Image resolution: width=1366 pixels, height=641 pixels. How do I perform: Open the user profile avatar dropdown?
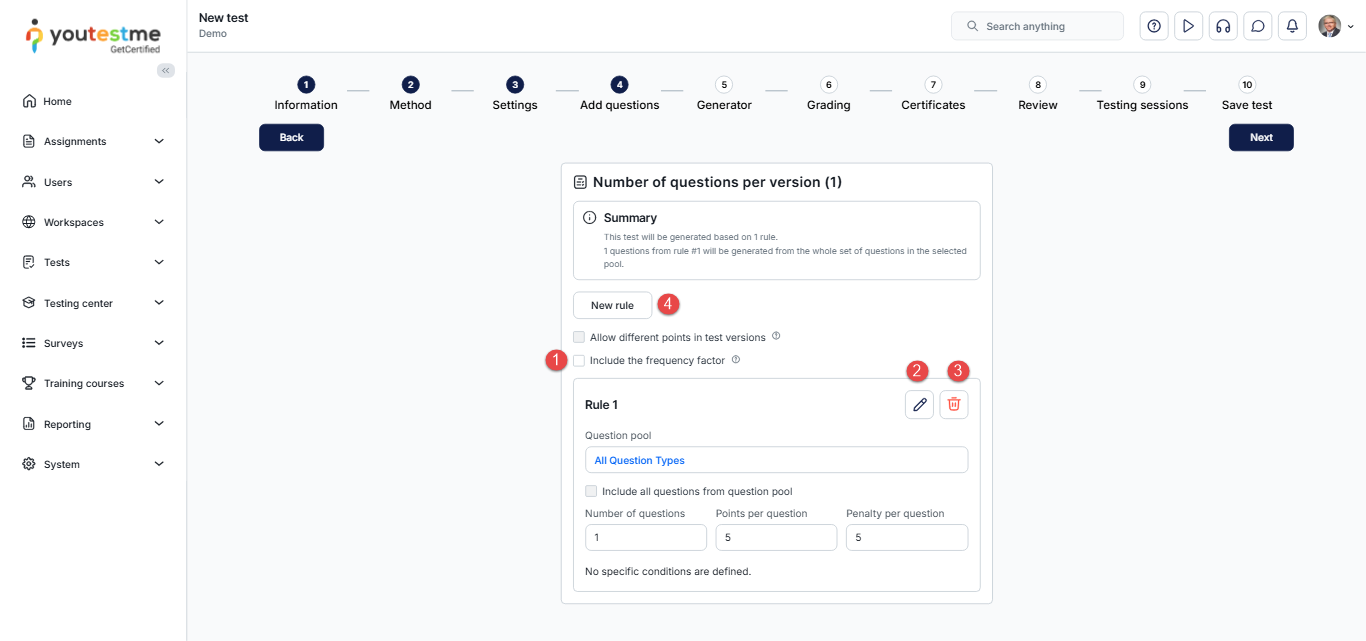(1336, 26)
